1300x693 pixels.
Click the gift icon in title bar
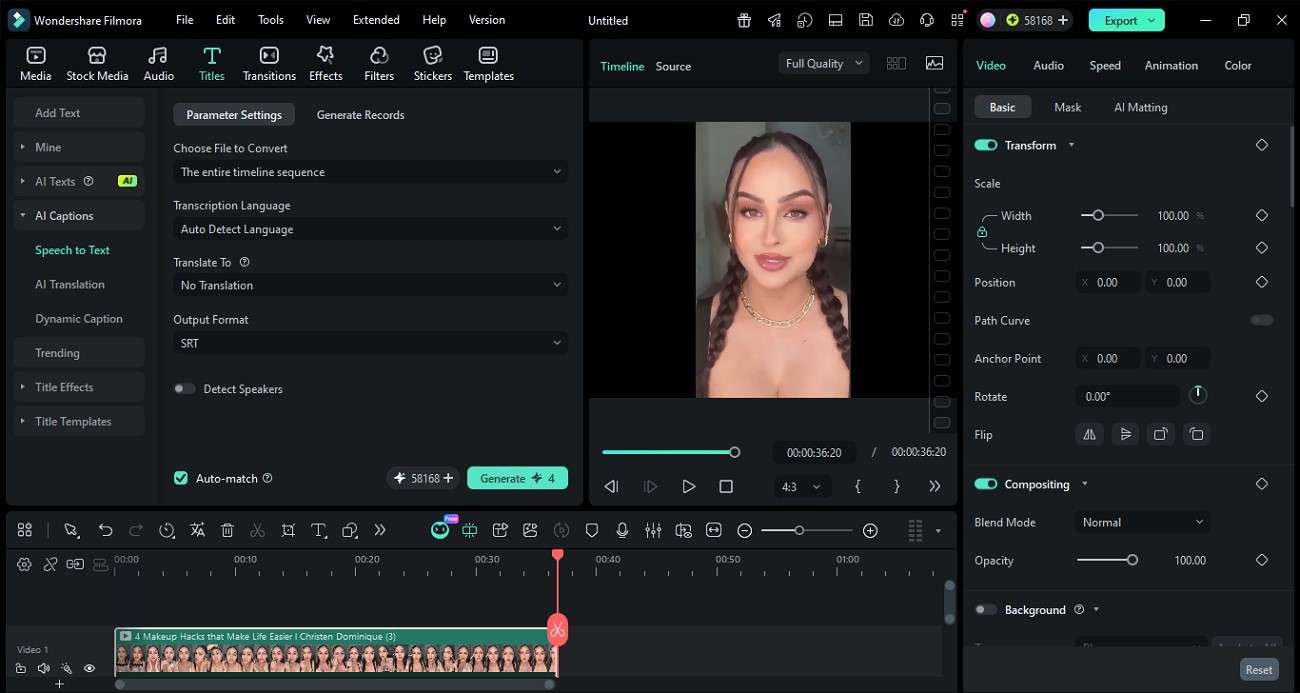coord(744,20)
